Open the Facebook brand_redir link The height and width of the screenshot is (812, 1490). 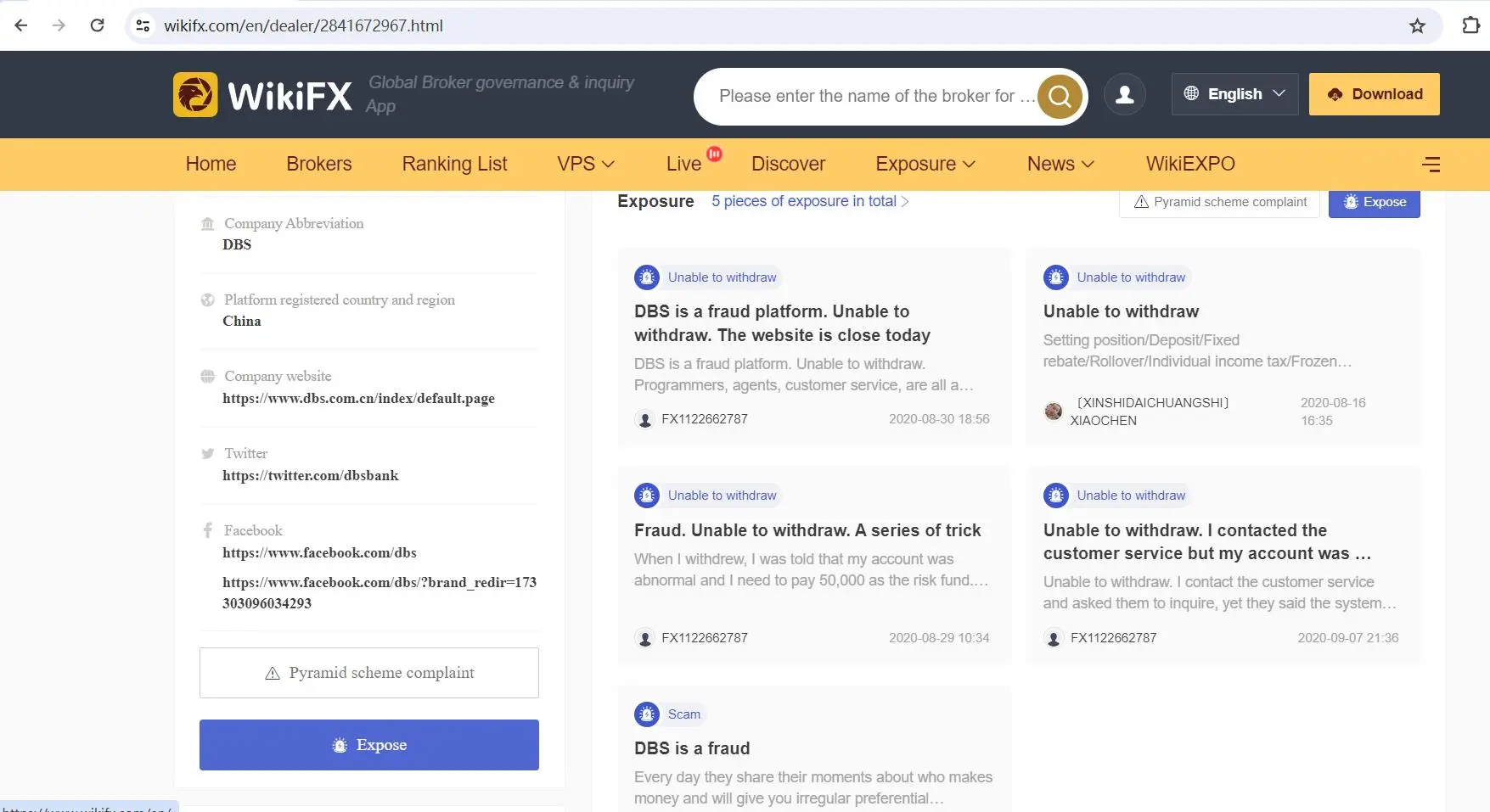380,592
